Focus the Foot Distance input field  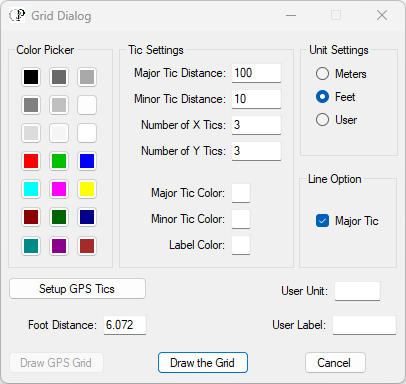point(125,325)
